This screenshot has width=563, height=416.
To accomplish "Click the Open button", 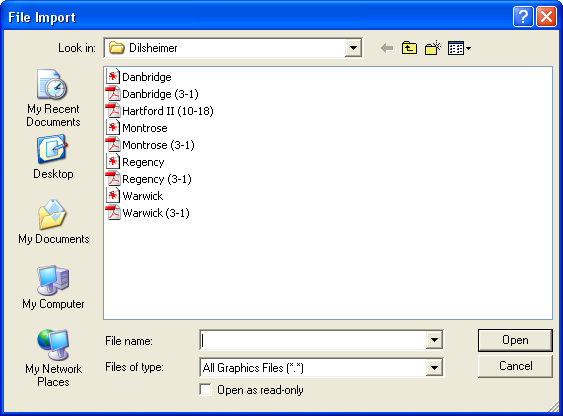I will click(x=515, y=340).
